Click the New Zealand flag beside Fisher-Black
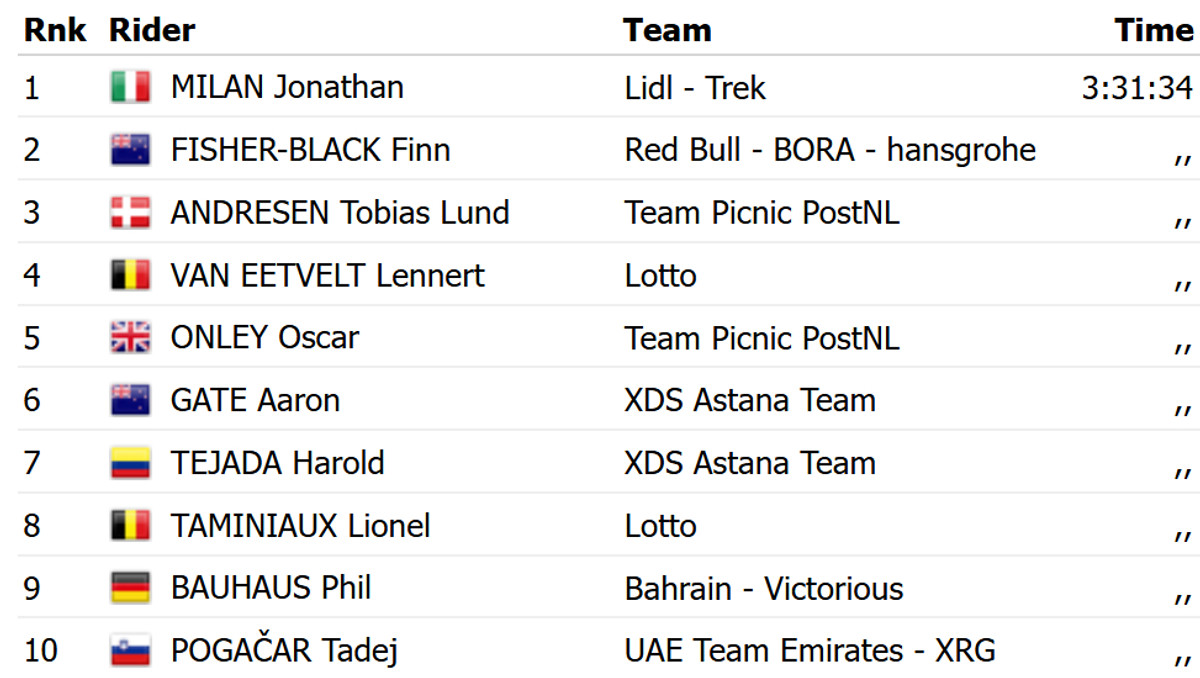The image size is (1200, 678). coord(130,151)
